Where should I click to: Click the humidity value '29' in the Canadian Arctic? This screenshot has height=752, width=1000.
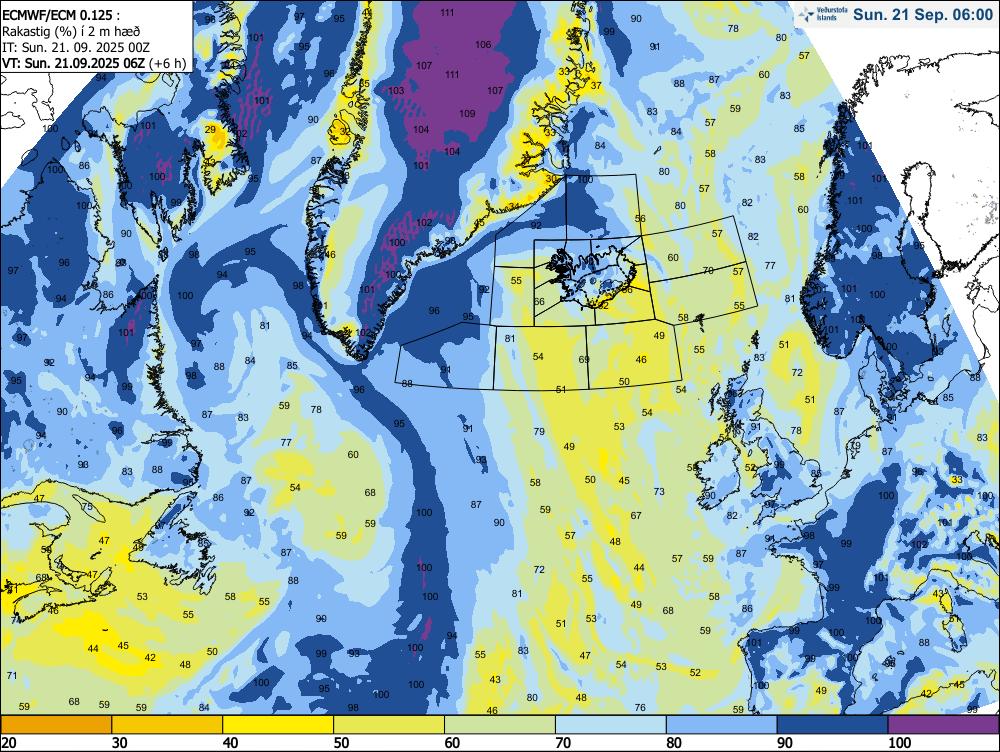pyautogui.click(x=210, y=129)
